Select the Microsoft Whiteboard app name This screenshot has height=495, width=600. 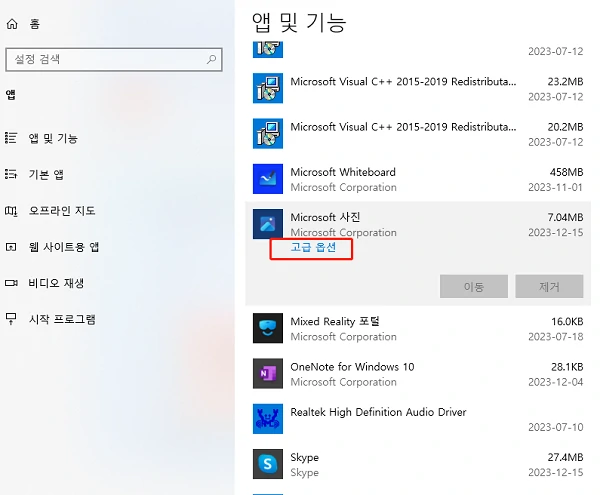343,172
